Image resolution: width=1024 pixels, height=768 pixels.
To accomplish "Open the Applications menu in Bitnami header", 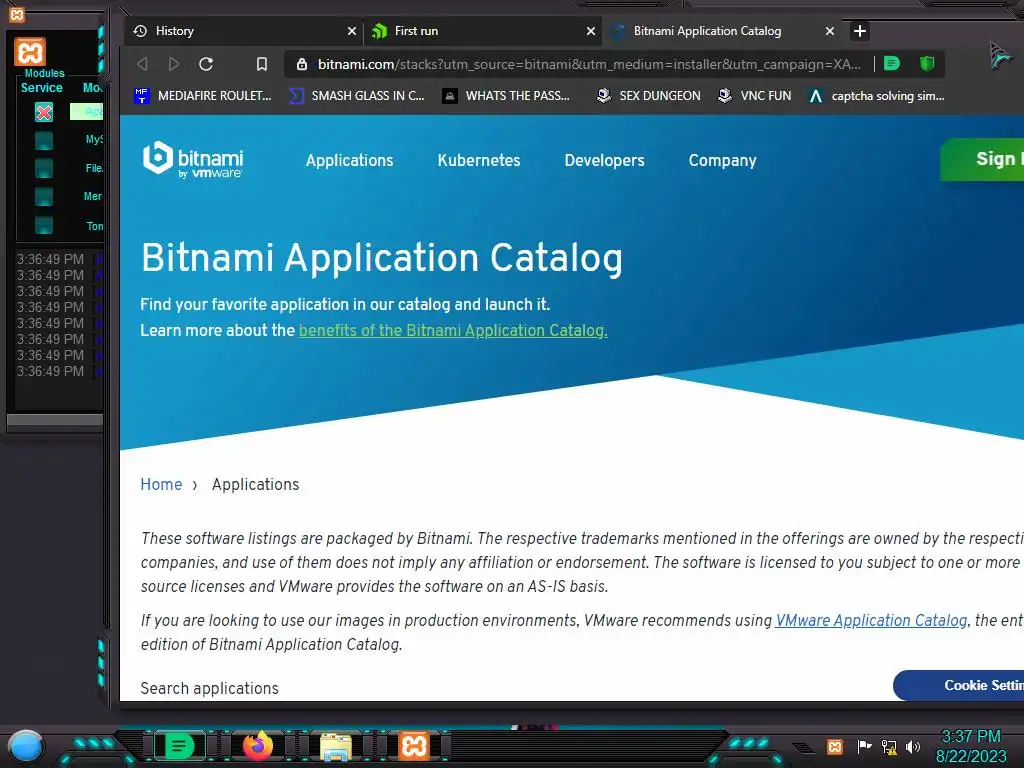I will pos(349,160).
